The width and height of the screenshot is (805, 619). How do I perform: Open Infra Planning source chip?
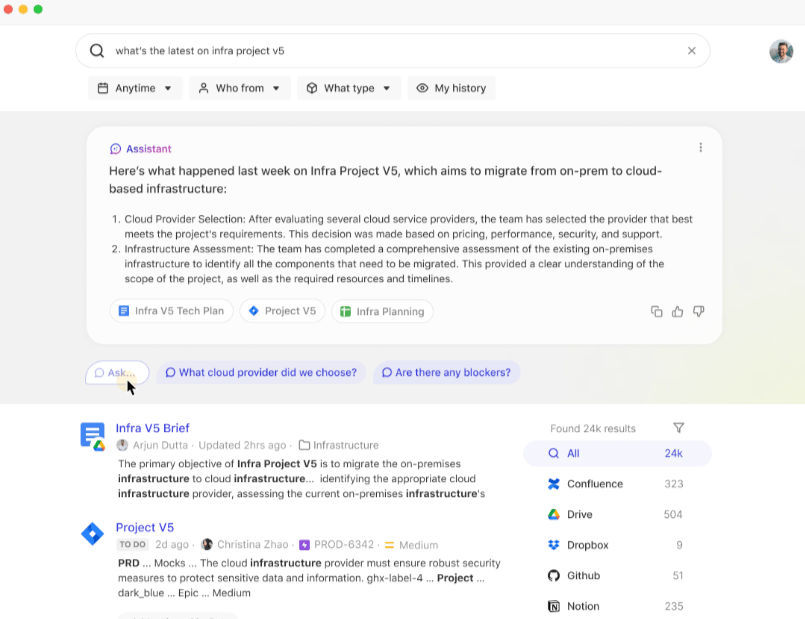tap(382, 312)
